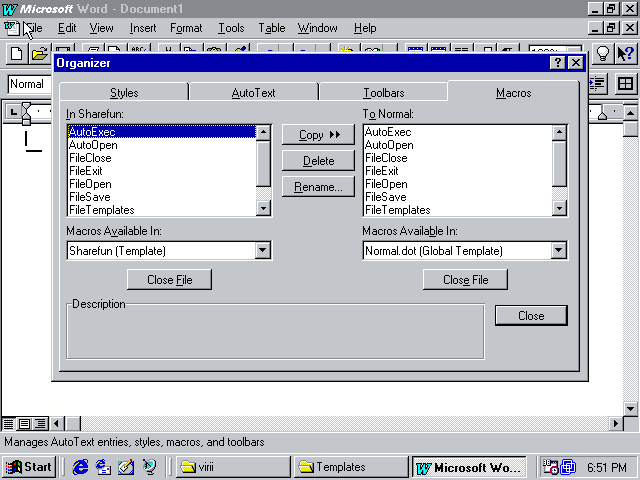640x480 pixels.
Task: Launch Internet Explorer from quick launch
Action: tap(80, 467)
